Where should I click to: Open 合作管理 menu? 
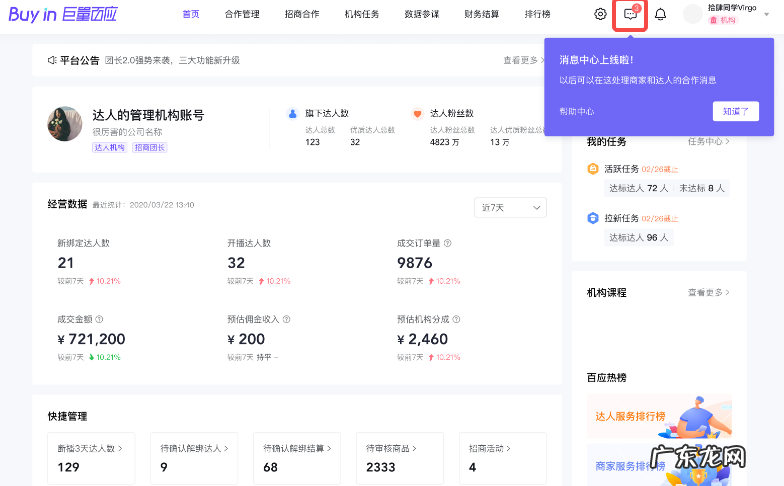(242, 14)
